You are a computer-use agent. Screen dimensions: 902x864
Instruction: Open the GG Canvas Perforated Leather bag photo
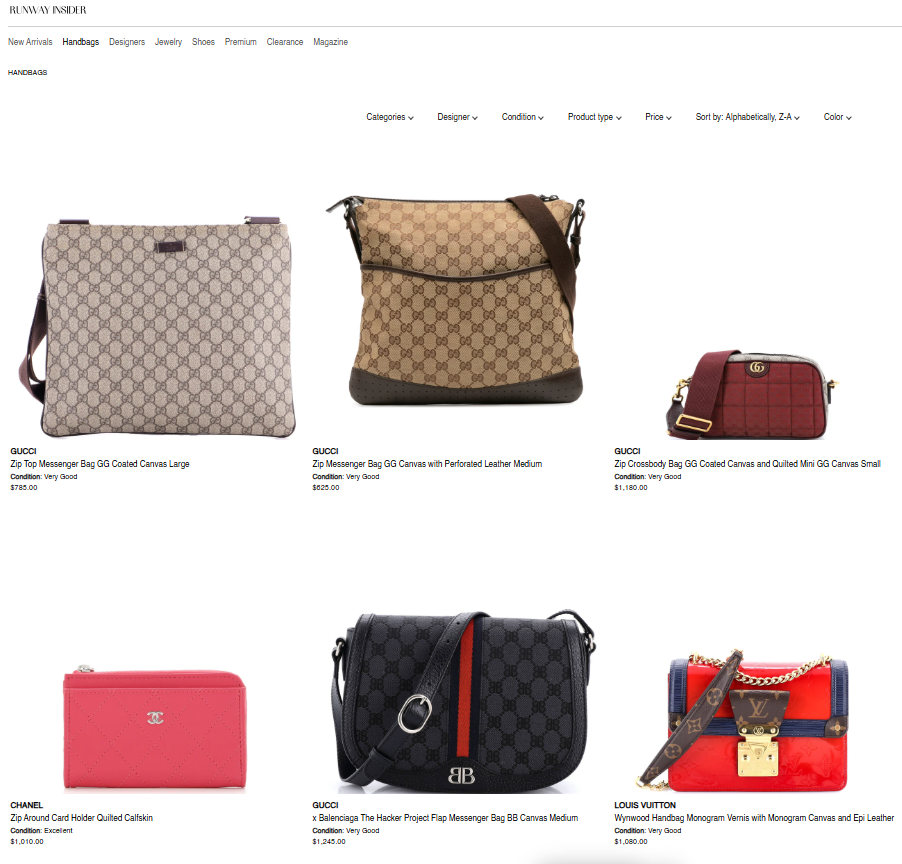point(456,299)
